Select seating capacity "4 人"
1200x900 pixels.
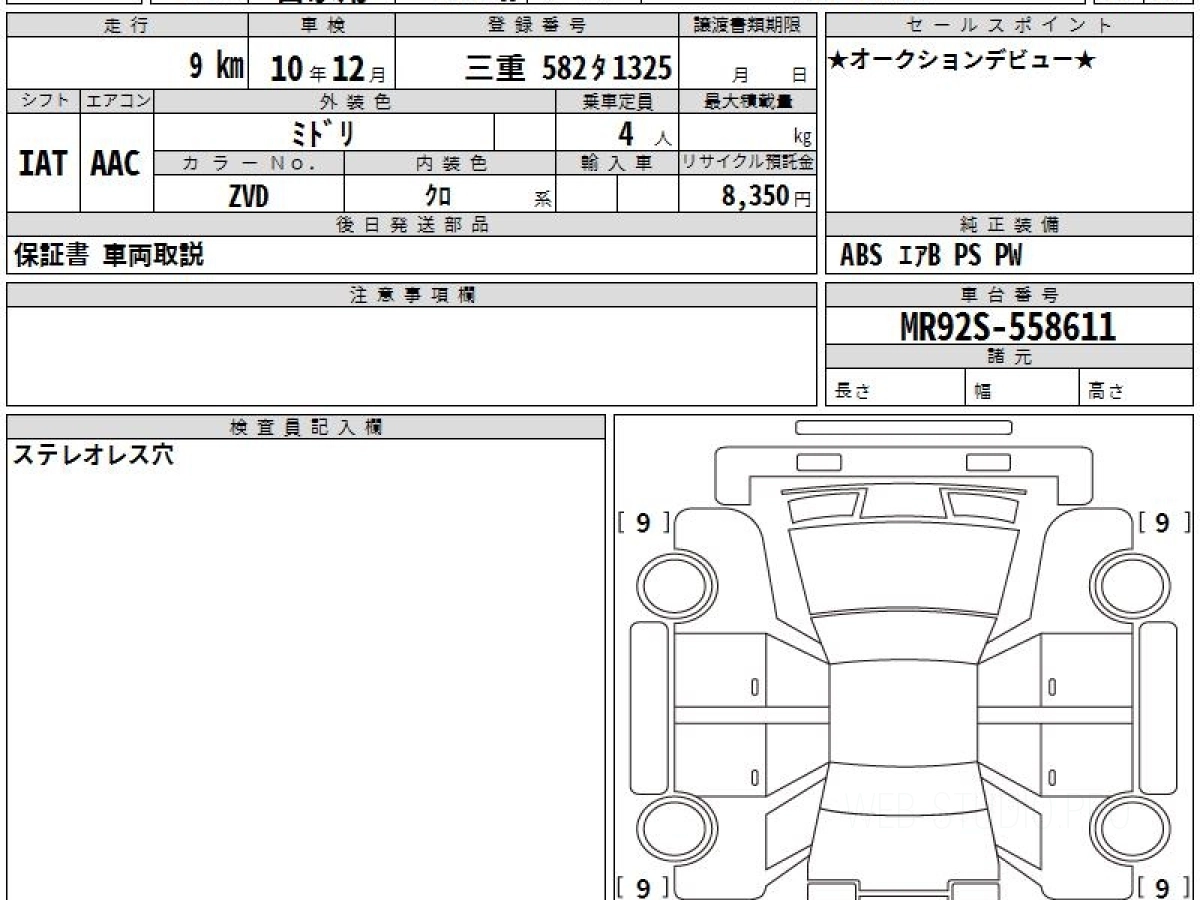644,134
